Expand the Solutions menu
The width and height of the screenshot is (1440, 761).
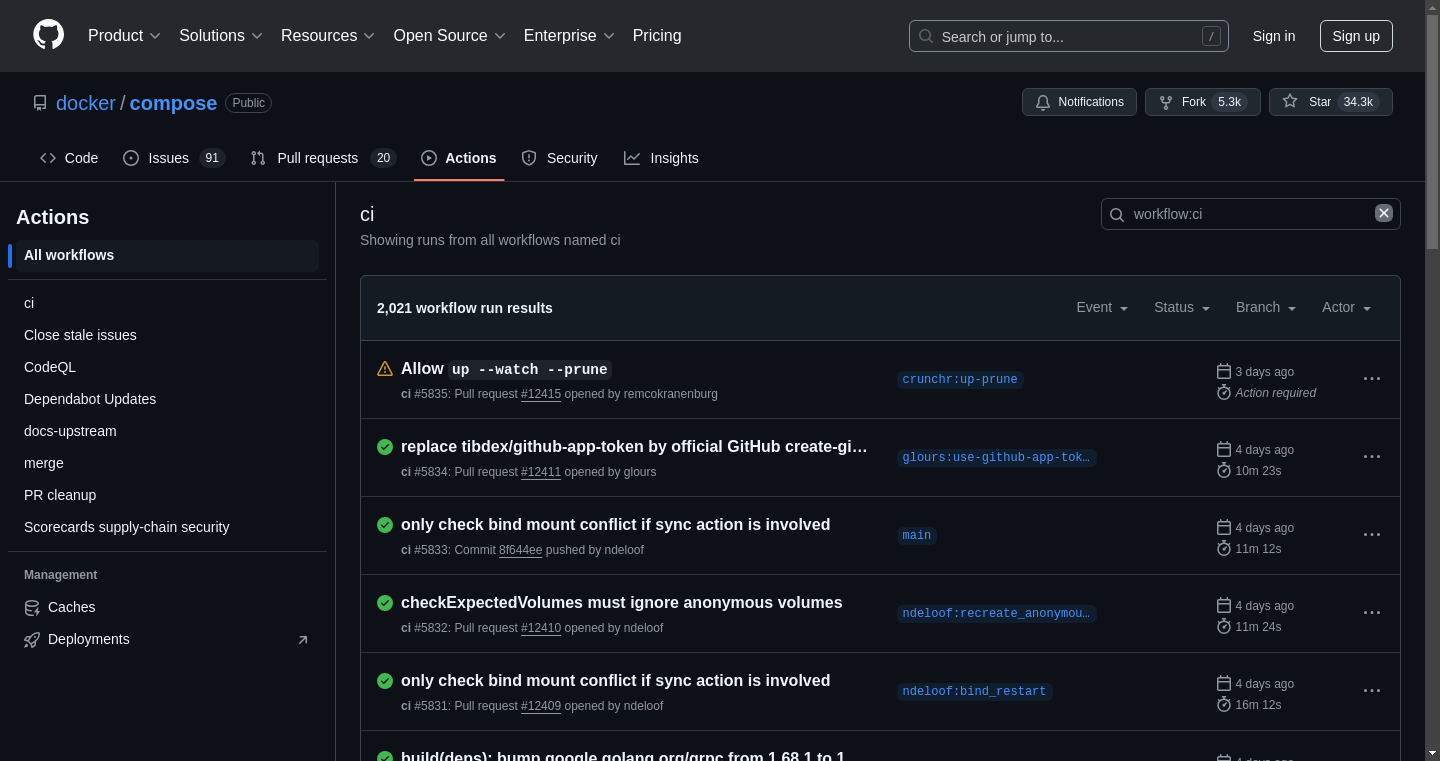coord(221,36)
